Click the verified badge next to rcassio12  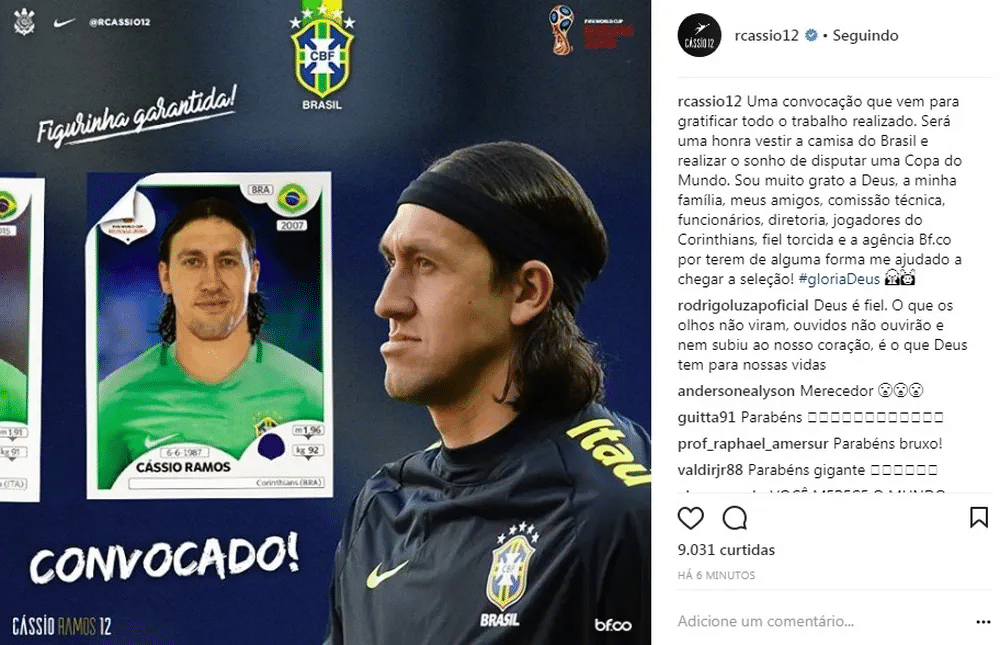coord(811,36)
